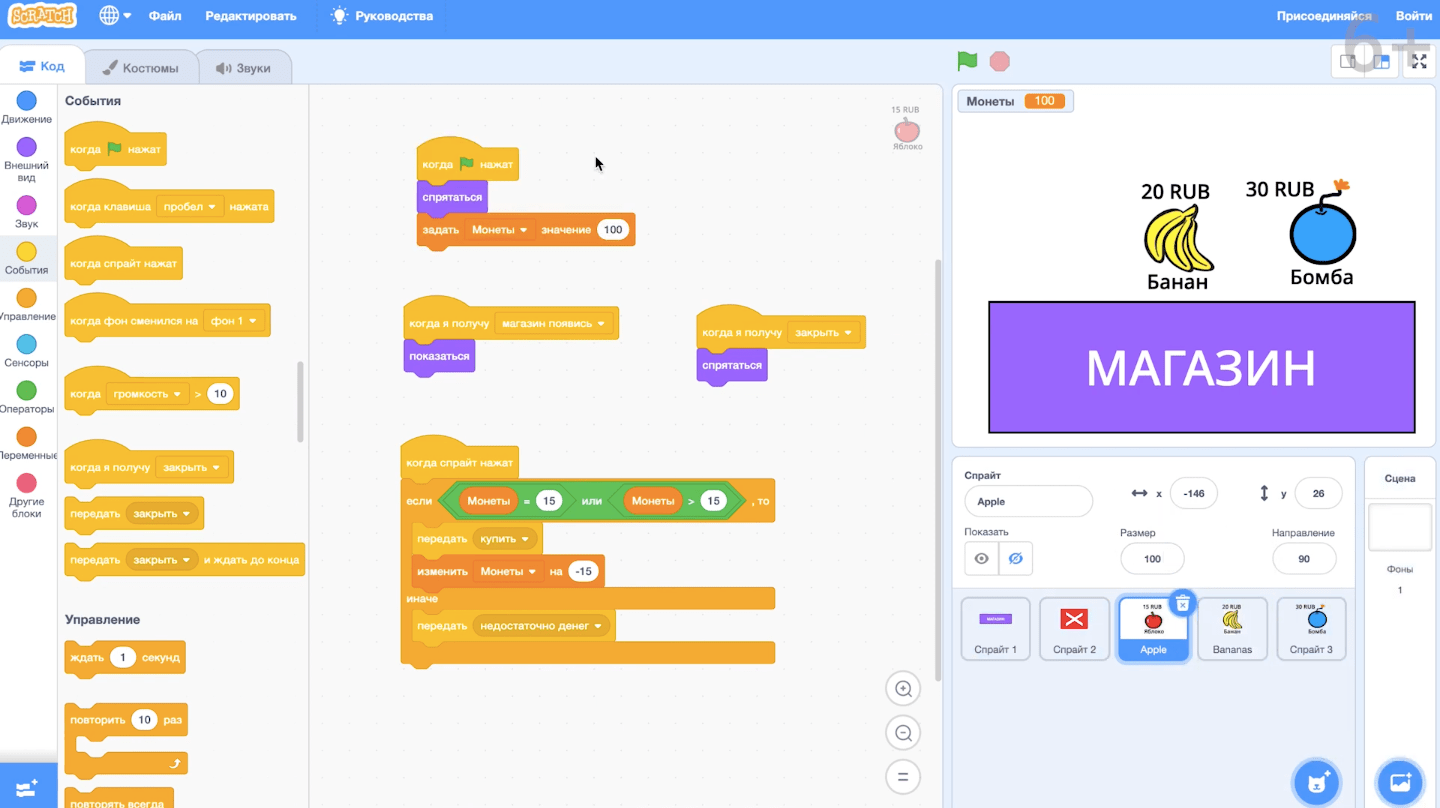
Task: Switch to the Костюмы tab
Action: click(140, 68)
